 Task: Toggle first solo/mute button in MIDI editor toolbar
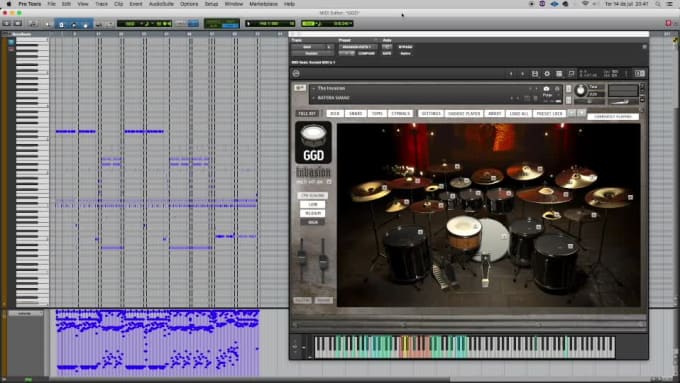pyautogui.click(x=7, y=23)
